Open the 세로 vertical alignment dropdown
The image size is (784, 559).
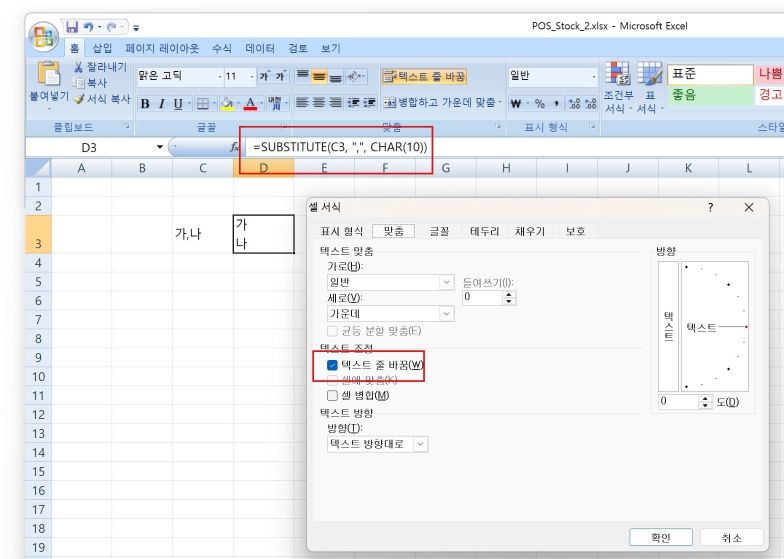(x=446, y=313)
